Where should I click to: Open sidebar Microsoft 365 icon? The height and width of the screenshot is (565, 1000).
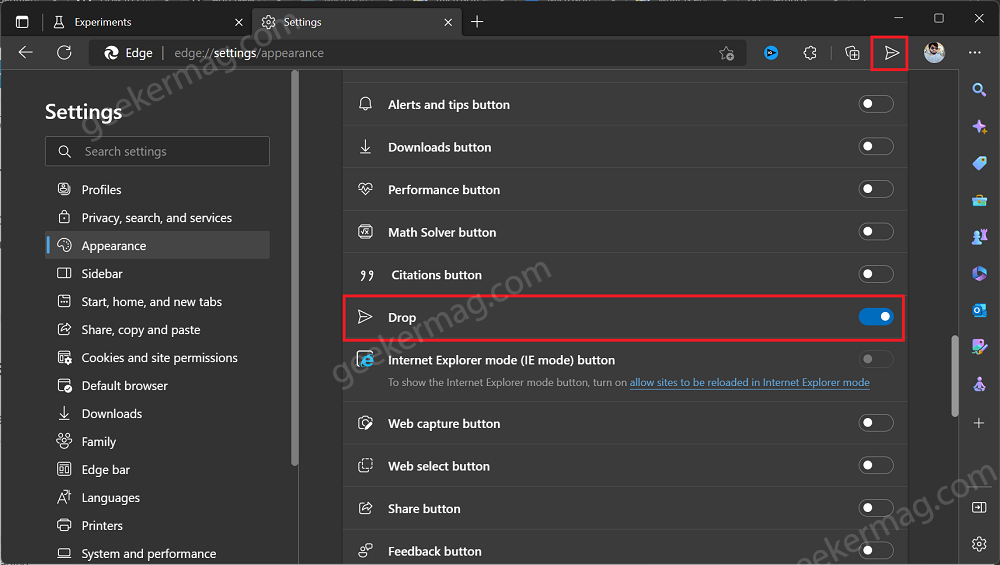point(979,274)
